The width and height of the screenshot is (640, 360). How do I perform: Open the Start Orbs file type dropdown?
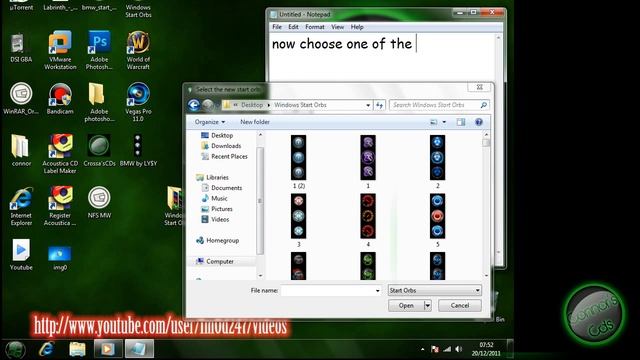click(435, 291)
